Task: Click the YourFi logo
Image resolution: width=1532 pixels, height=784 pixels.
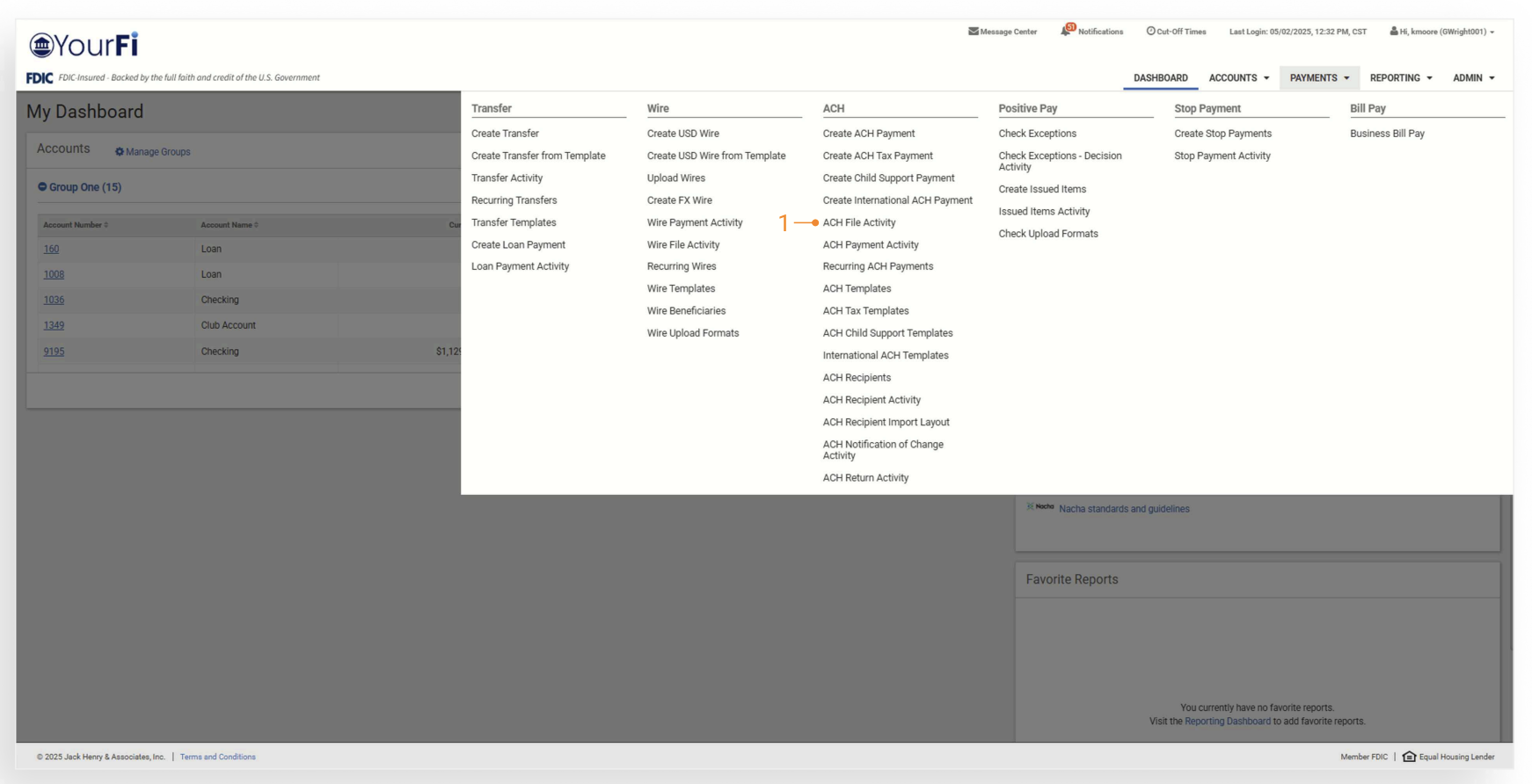Action: [84, 45]
